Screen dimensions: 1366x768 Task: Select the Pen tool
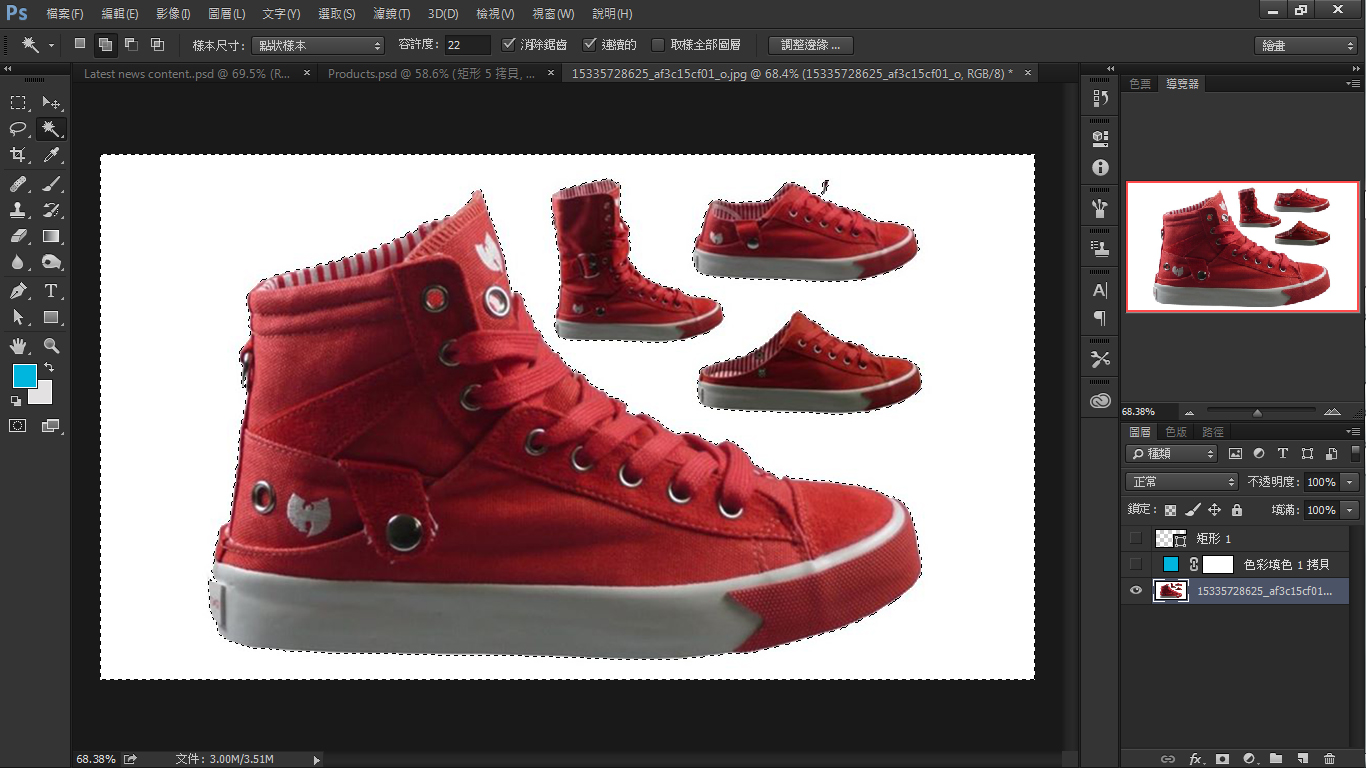18,291
